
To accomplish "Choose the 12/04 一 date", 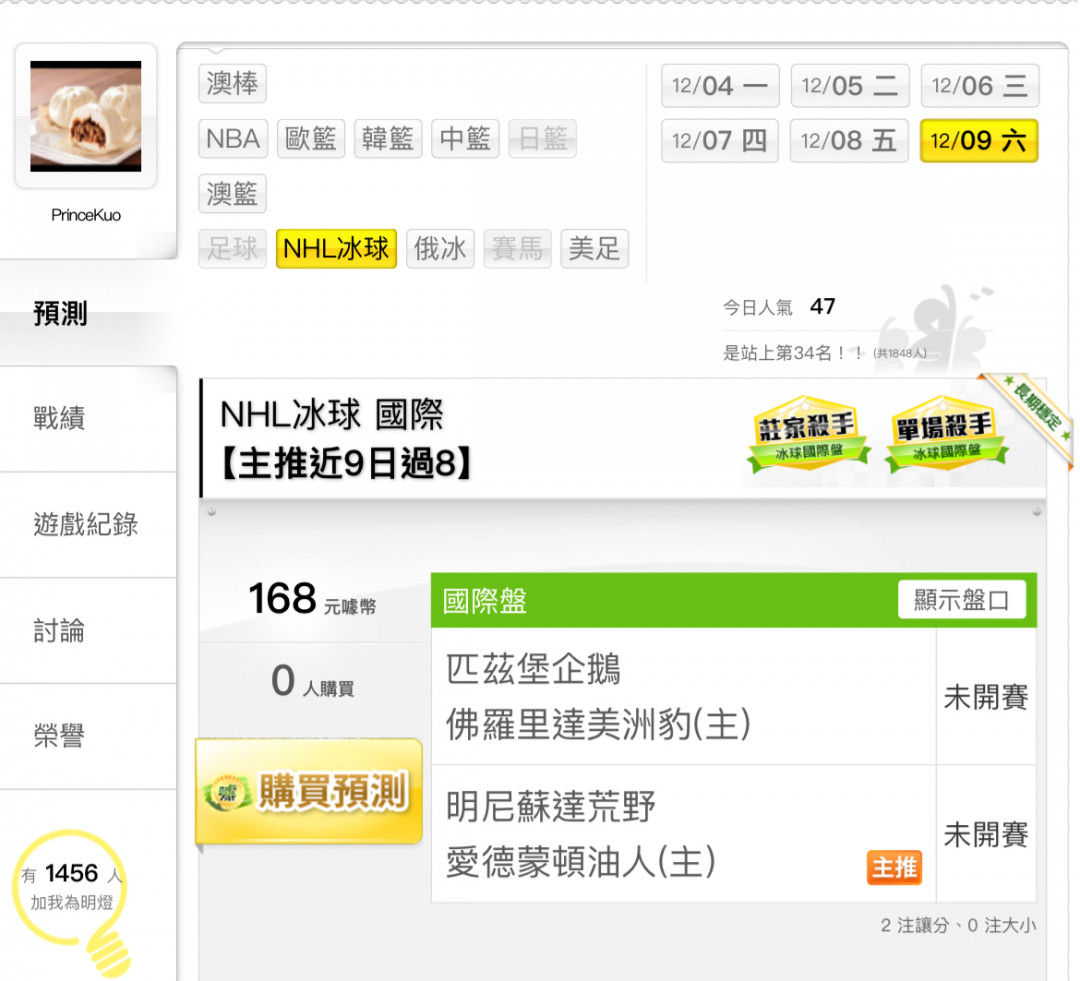I will coord(720,86).
